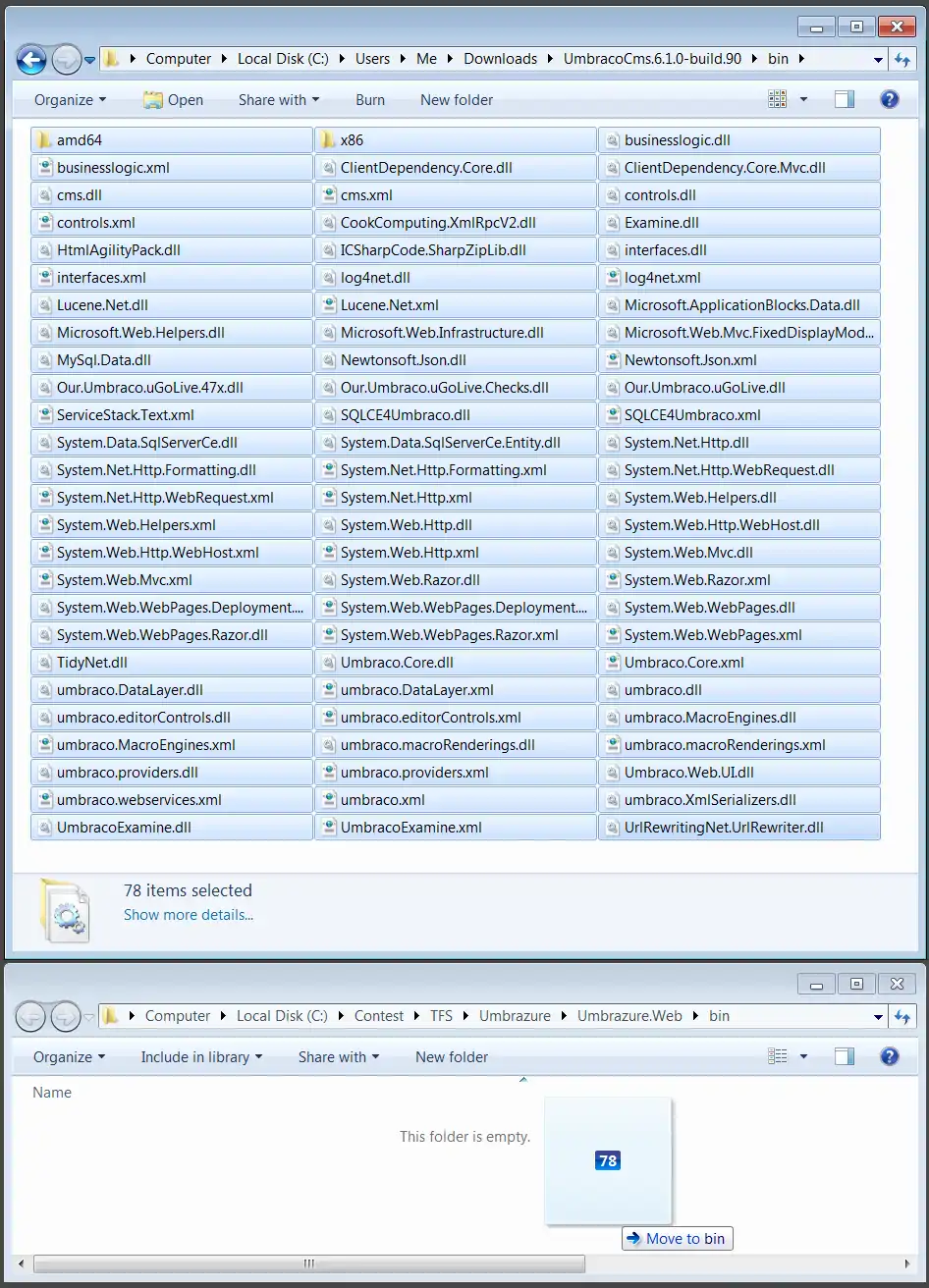Click the horizontal scrollbar in the Umbrazure.Web window
The width and height of the screenshot is (929, 1288).
308,1263
